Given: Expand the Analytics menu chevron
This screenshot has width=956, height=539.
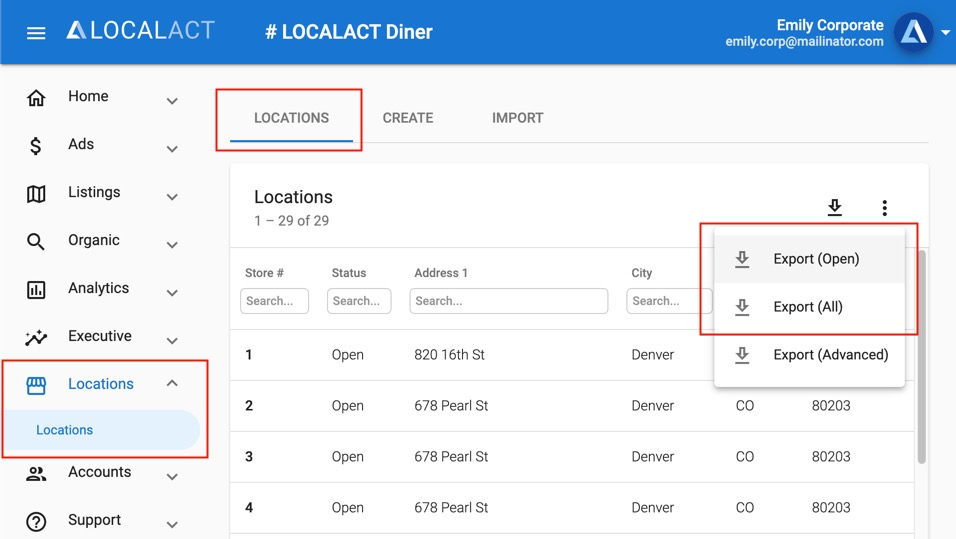Looking at the screenshot, I should 173,293.
